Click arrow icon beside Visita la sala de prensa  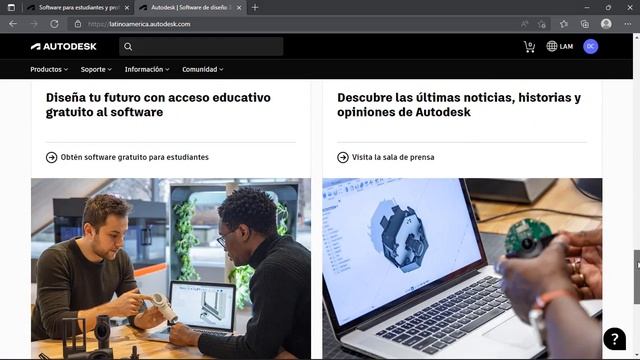click(343, 157)
